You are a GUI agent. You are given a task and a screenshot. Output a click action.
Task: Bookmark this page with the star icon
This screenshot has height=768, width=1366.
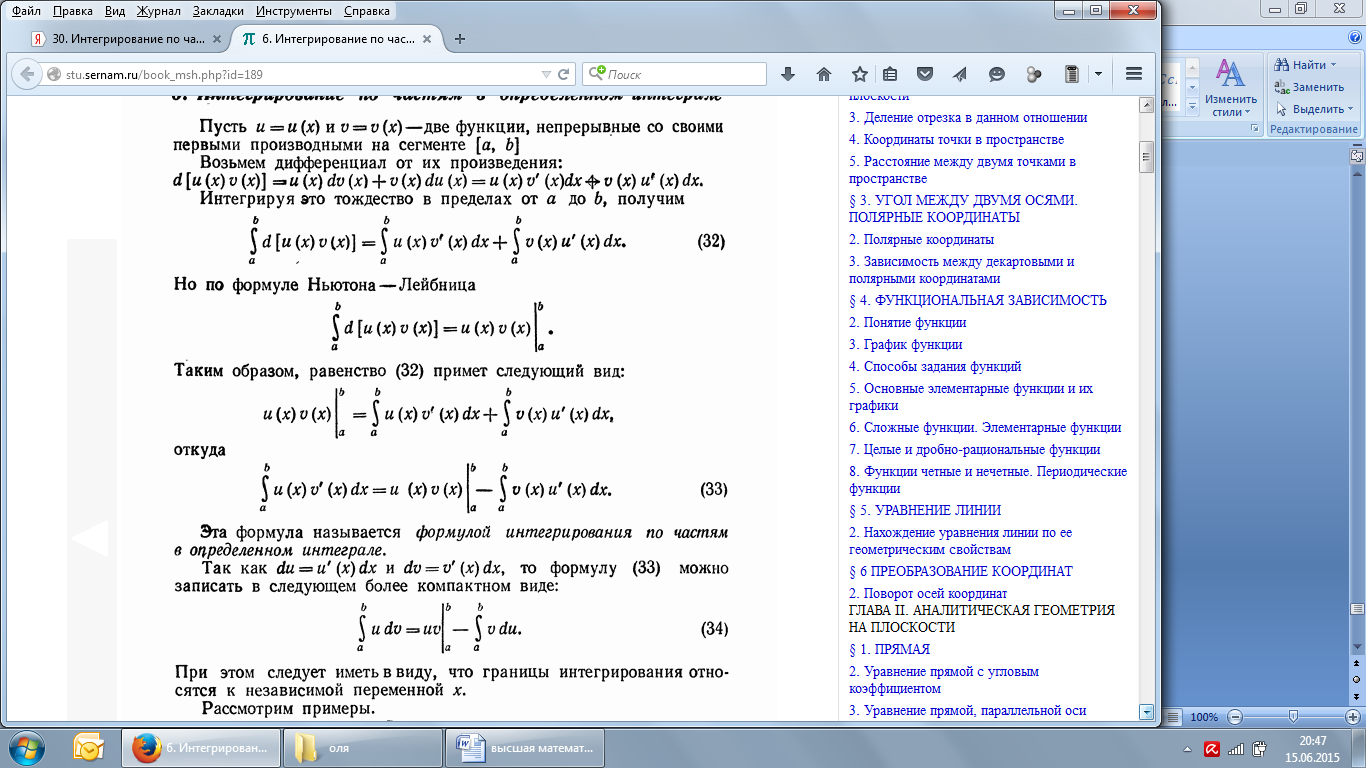(859, 74)
